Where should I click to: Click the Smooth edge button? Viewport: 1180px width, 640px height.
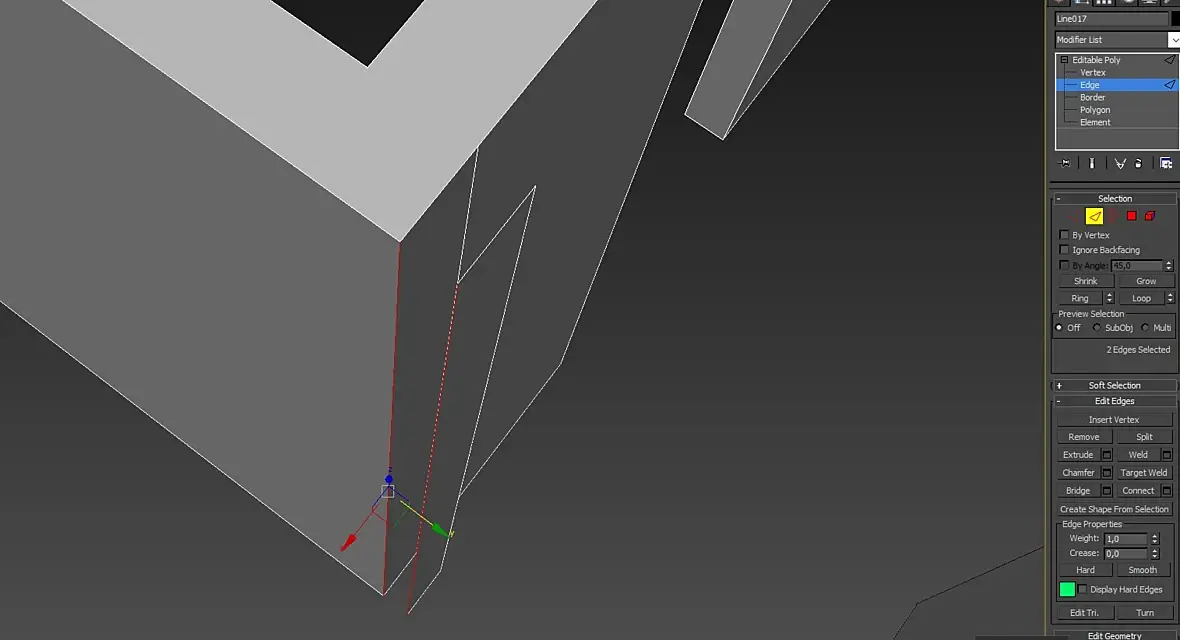pos(1142,570)
